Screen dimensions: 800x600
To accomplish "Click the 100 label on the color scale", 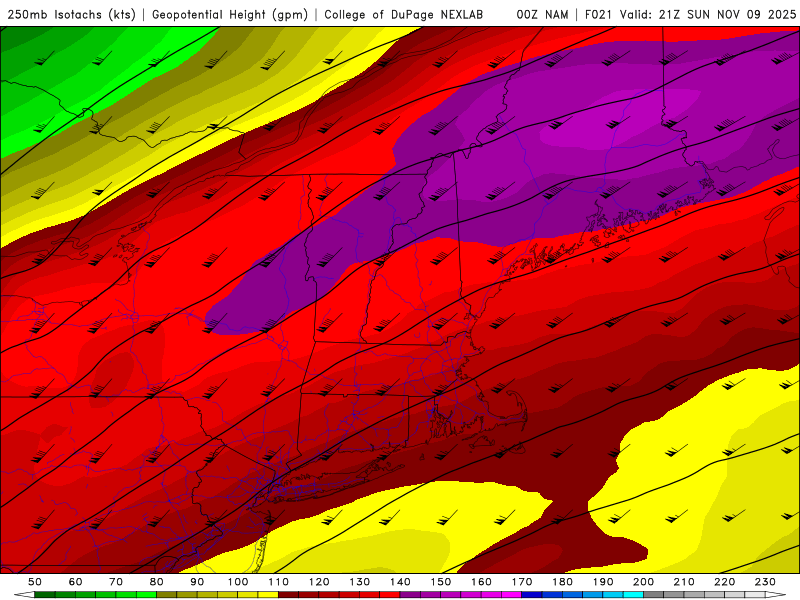I will [x=238, y=582].
